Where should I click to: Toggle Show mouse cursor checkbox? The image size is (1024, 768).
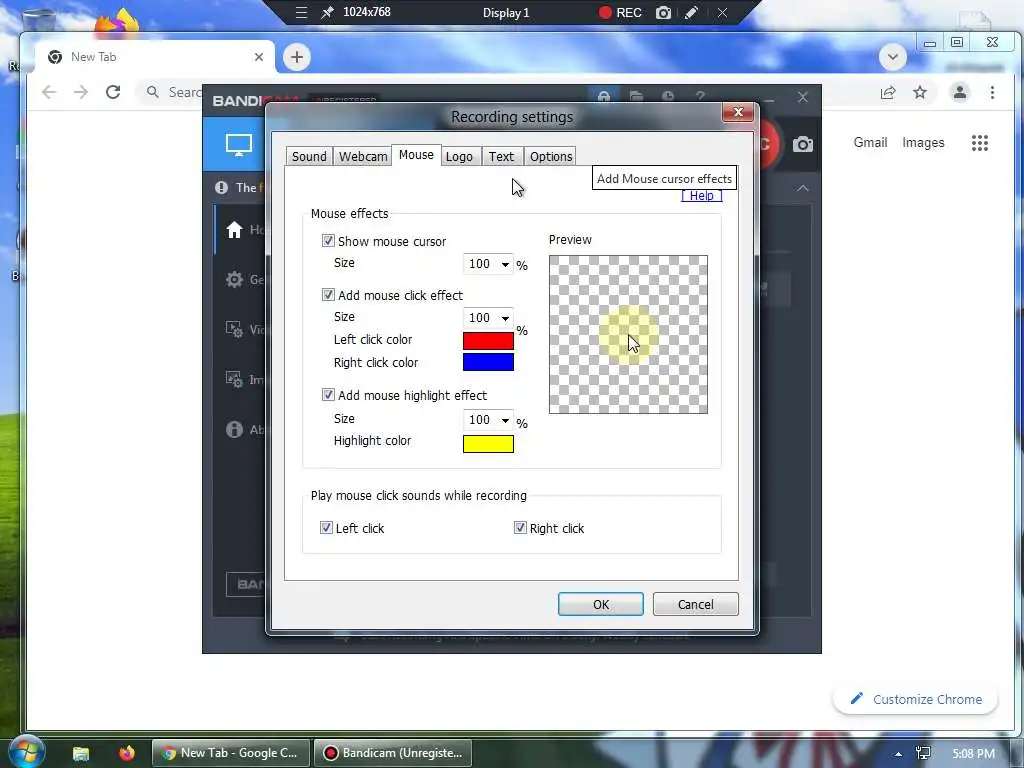(x=328, y=241)
